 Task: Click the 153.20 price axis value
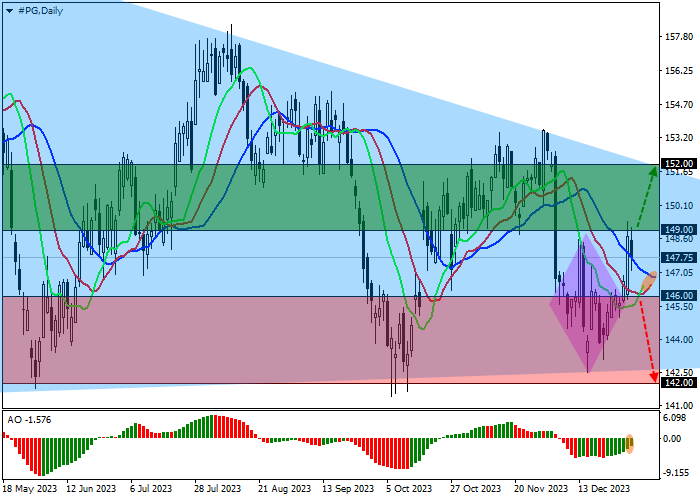coord(679,138)
